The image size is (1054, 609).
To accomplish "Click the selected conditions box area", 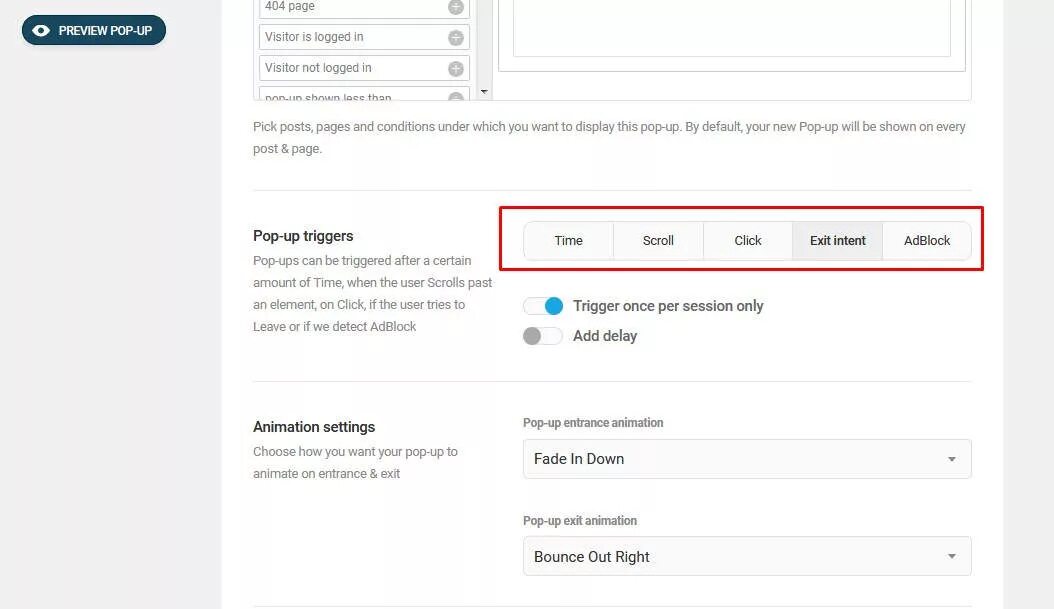I will (731, 28).
